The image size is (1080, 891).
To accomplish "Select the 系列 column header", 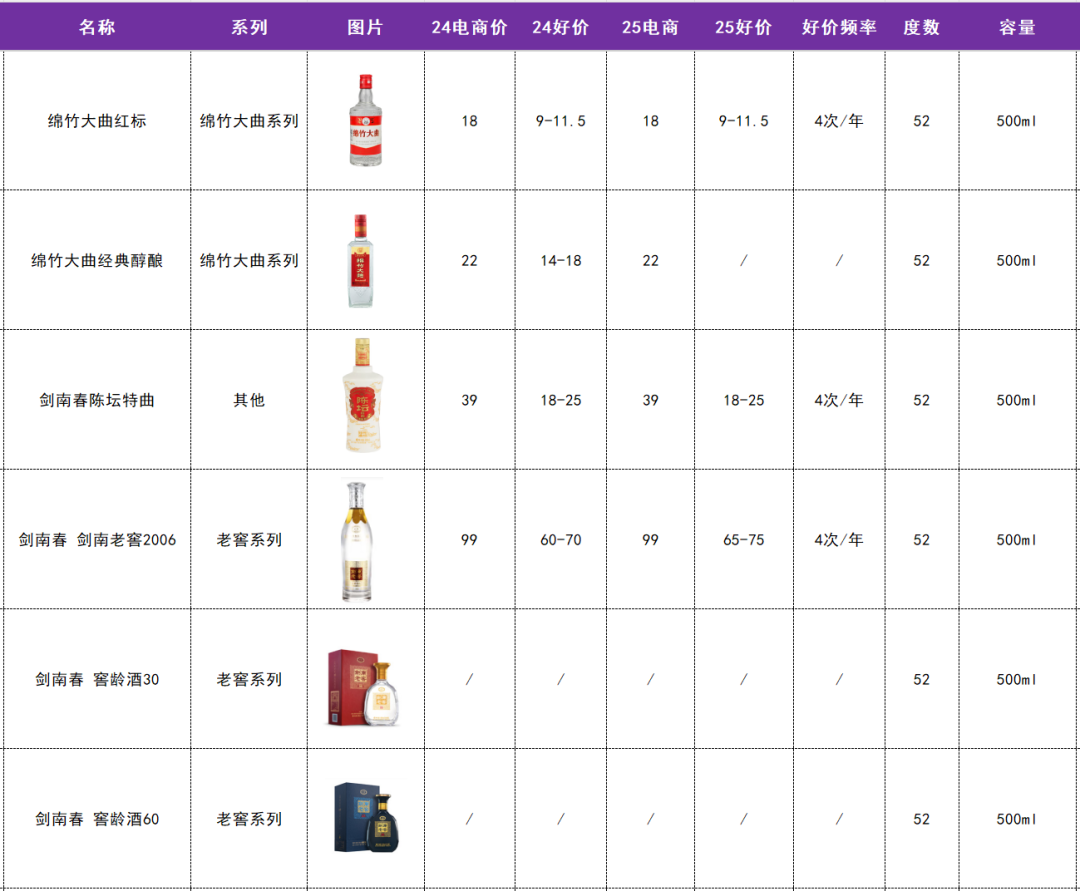I will tap(249, 27).
